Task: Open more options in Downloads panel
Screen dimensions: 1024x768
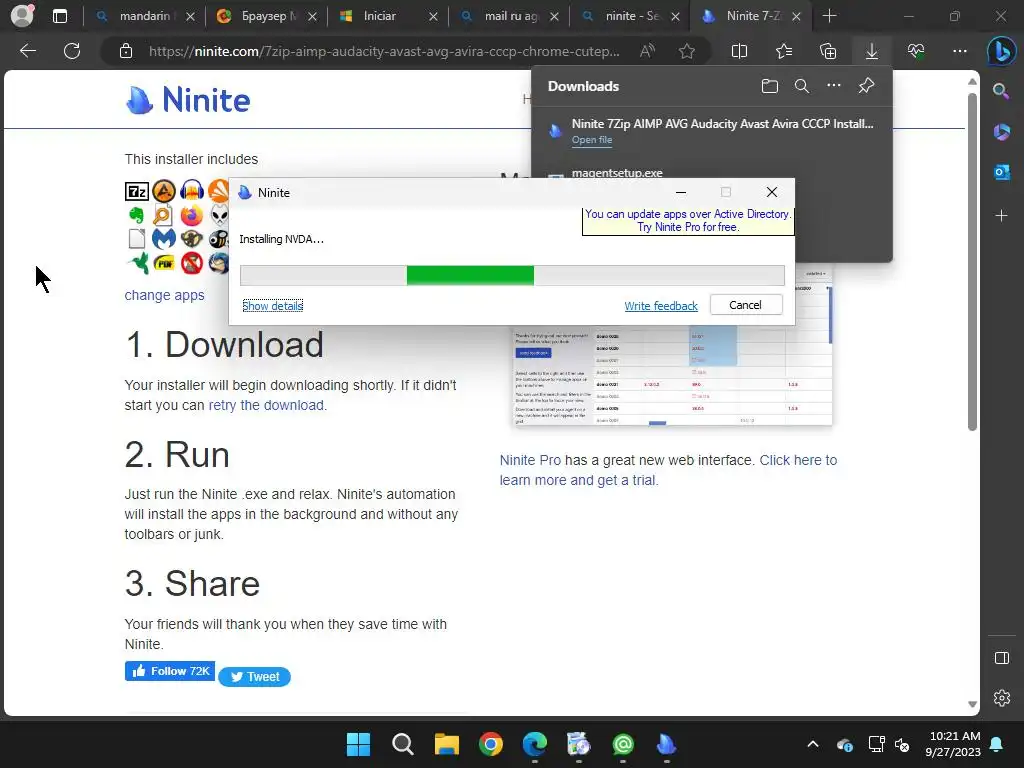Action: (x=834, y=86)
